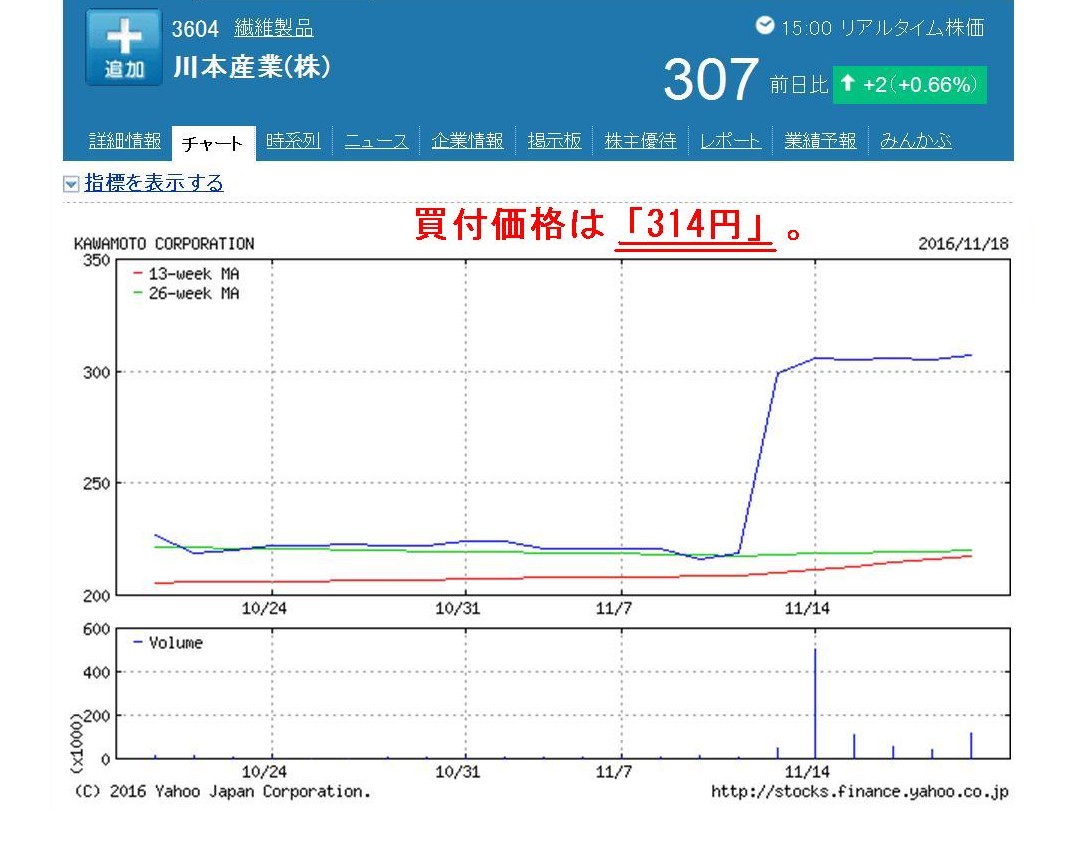This screenshot has width=1085, height=867.
Task: Click the リアルタイム株価 label
Action: pos(912,28)
